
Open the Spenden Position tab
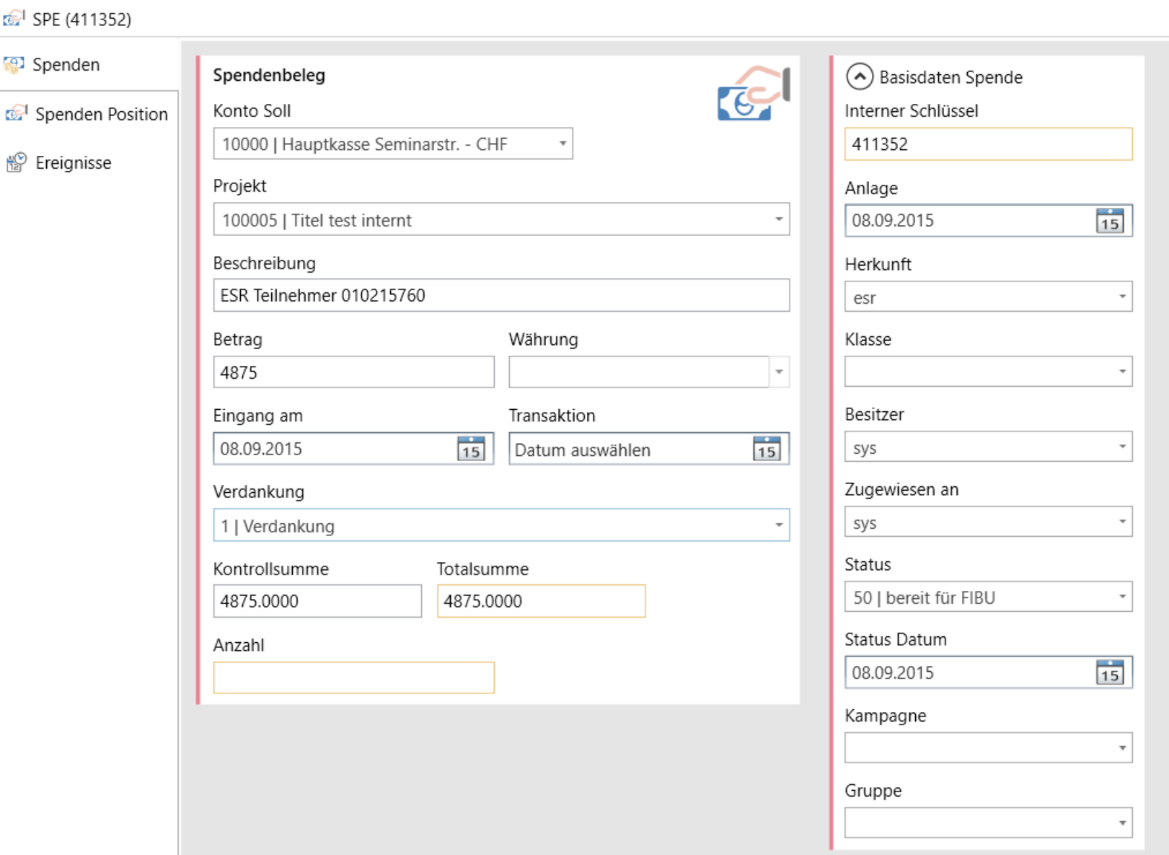[x=100, y=114]
